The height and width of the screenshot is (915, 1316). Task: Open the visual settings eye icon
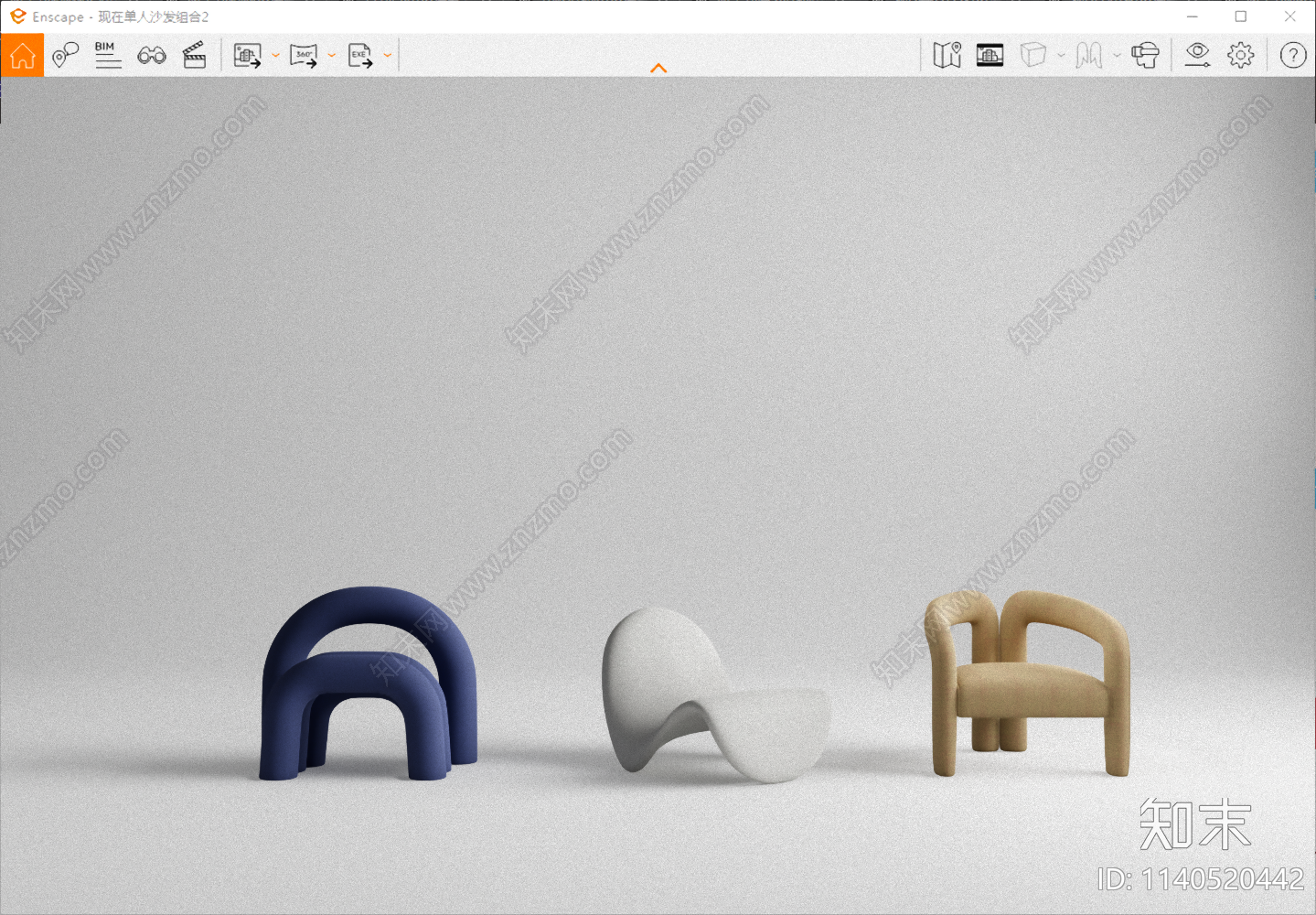pyautogui.click(x=1197, y=55)
